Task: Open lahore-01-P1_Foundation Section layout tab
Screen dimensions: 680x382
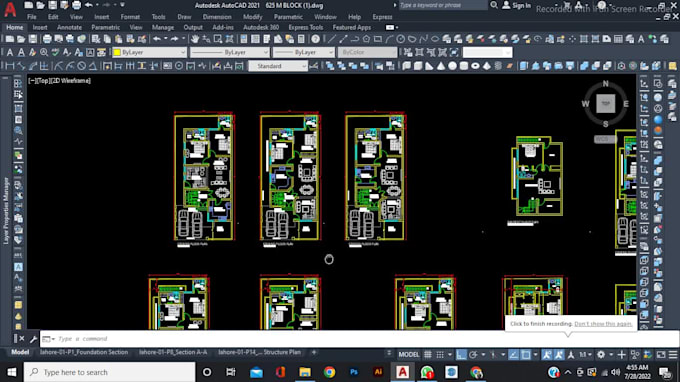Action: (84, 352)
